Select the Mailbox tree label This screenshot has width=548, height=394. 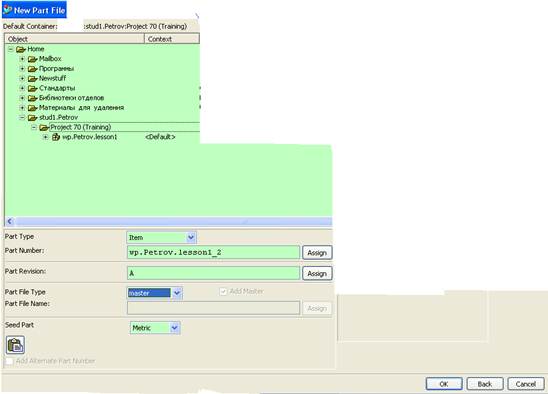50,59
